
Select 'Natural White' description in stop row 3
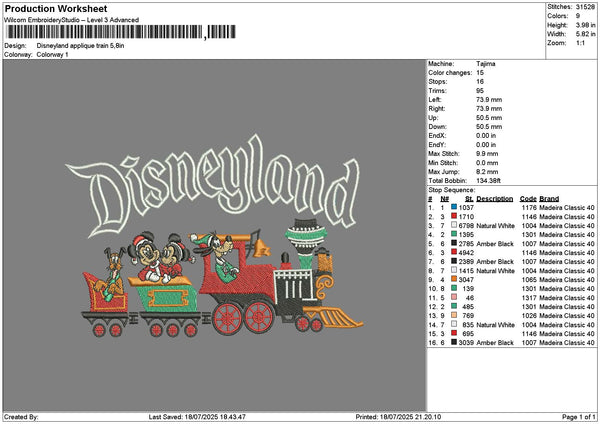pos(496,225)
